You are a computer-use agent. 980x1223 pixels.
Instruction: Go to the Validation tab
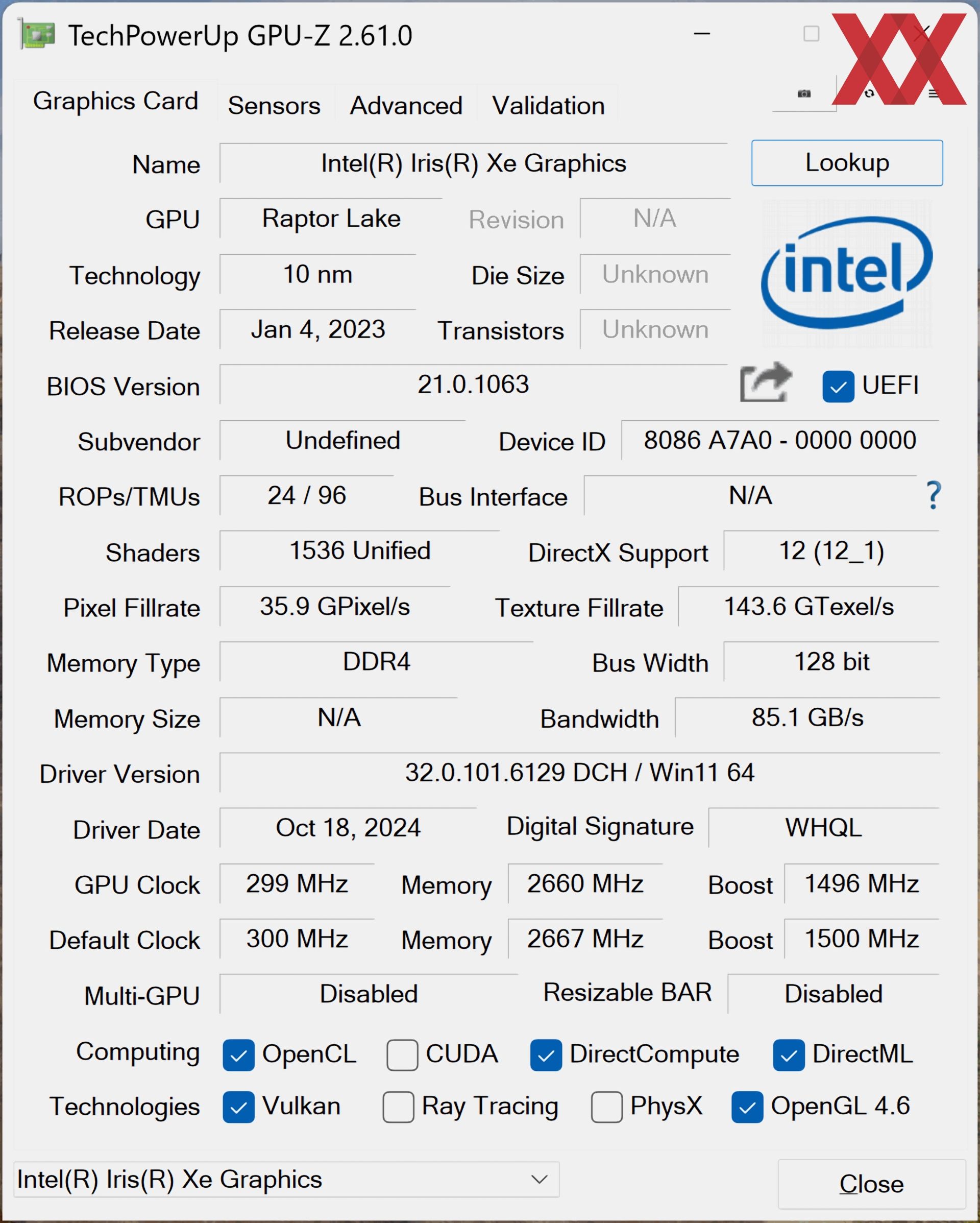(x=548, y=106)
